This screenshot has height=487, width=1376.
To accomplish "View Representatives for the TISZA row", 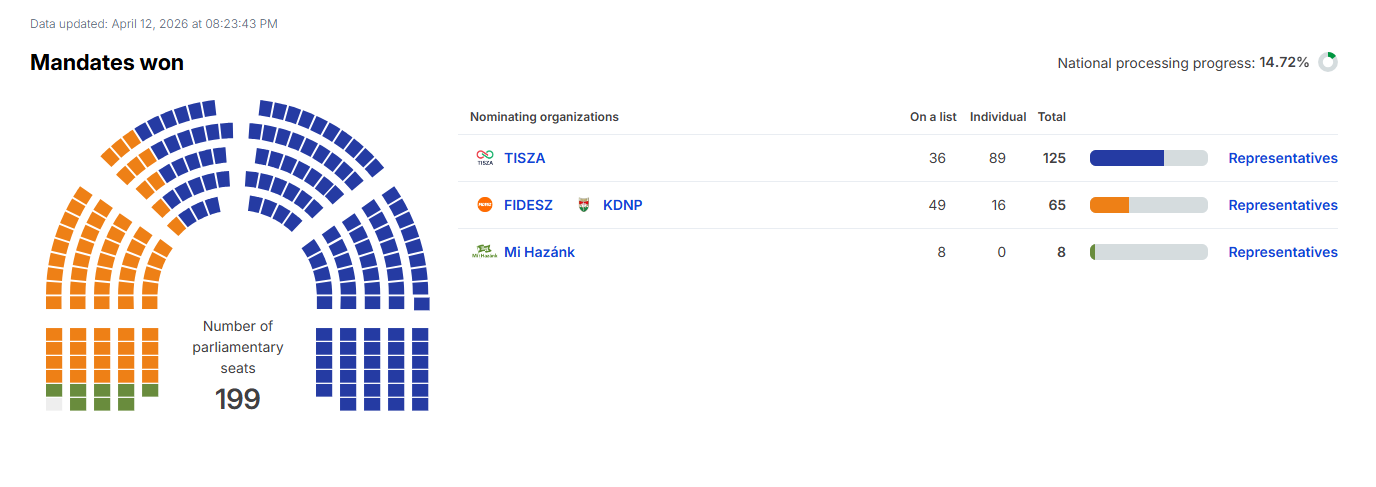I will (1283, 158).
